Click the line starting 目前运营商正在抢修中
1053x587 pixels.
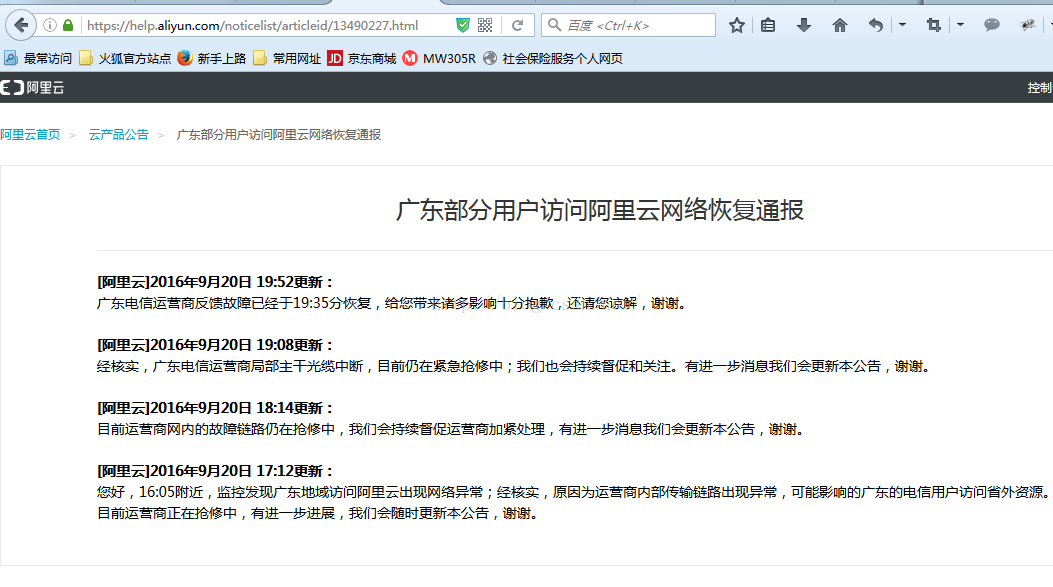pyautogui.click(x=319, y=514)
